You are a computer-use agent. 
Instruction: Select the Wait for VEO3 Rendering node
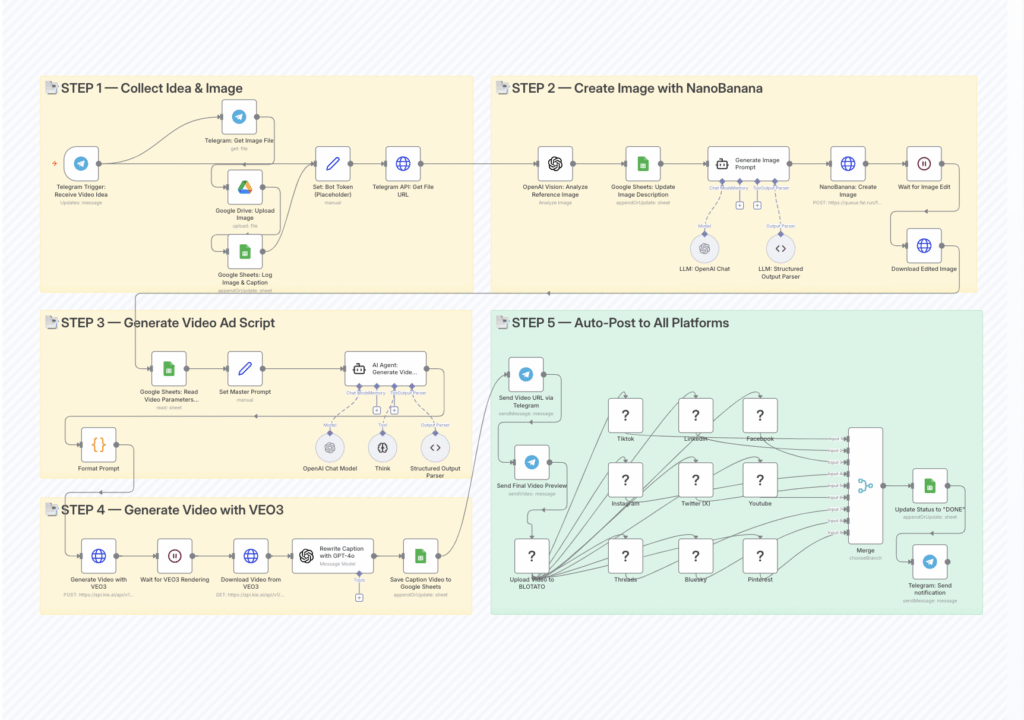click(174, 556)
